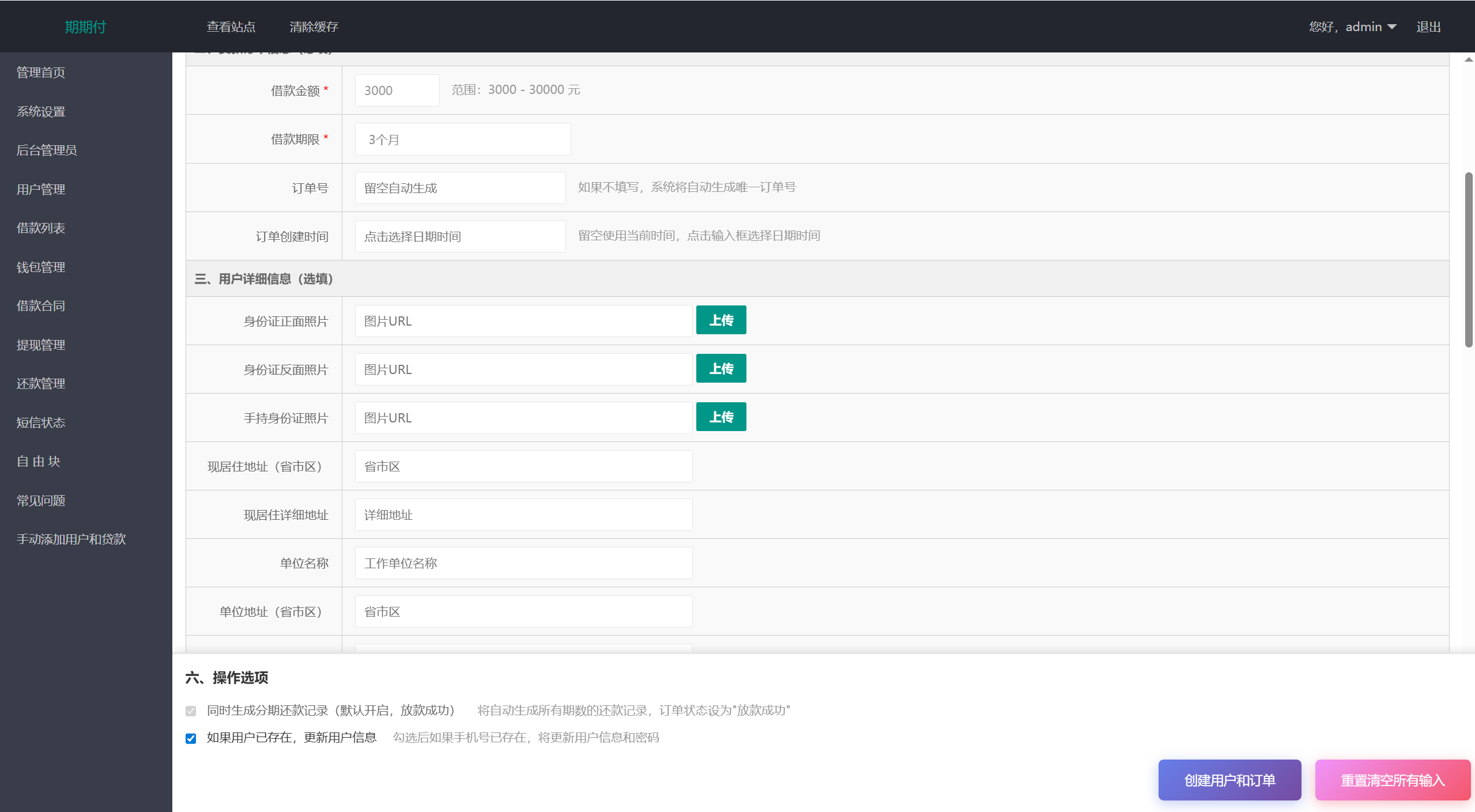Open the 借款期限 select showing 3个月
The image size is (1475, 812).
pyautogui.click(x=462, y=139)
